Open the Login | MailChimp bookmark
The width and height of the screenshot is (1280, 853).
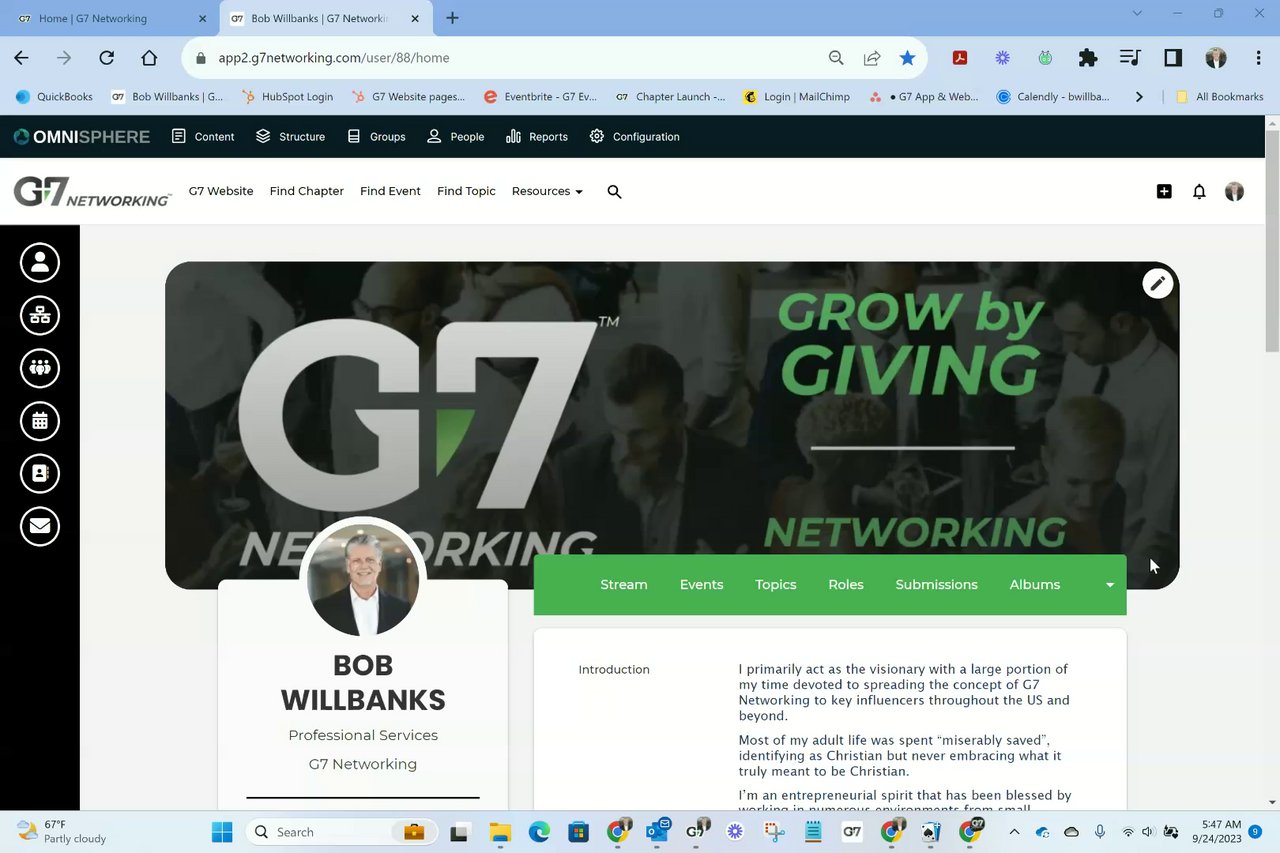tap(797, 97)
